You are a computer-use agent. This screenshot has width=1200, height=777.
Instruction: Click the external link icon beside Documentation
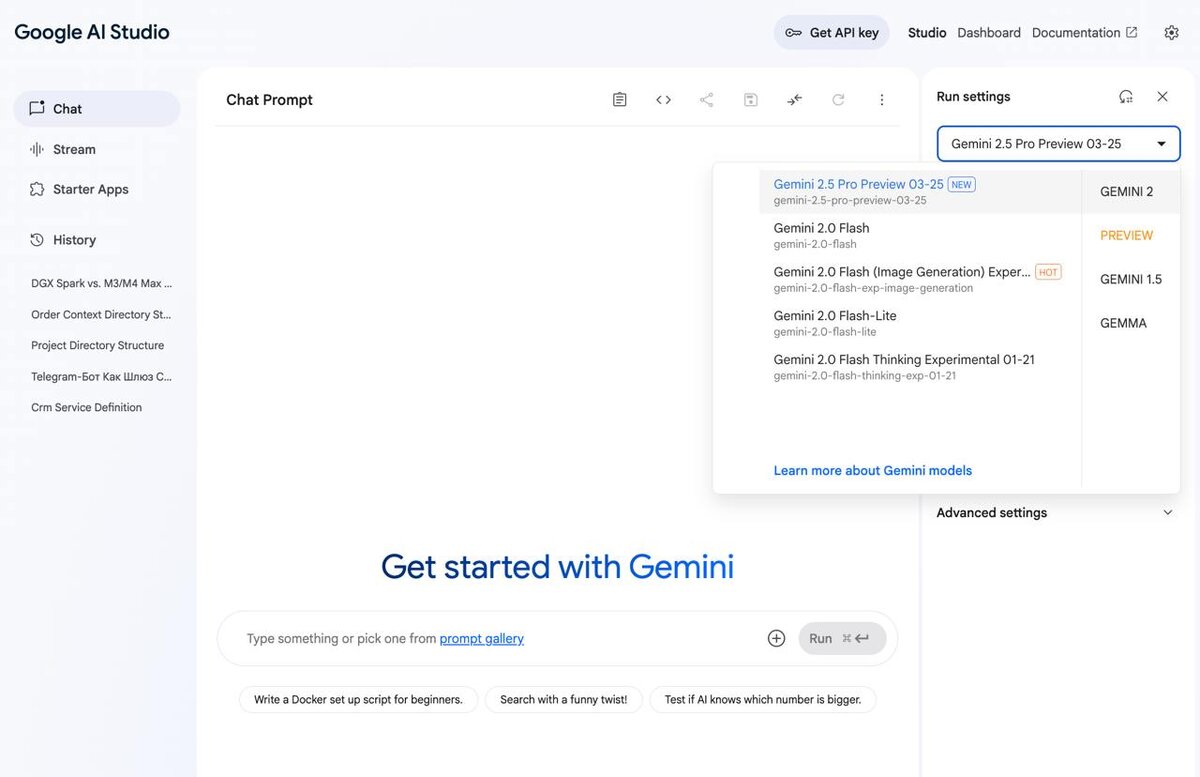pyautogui.click(x=1132, y=32)
